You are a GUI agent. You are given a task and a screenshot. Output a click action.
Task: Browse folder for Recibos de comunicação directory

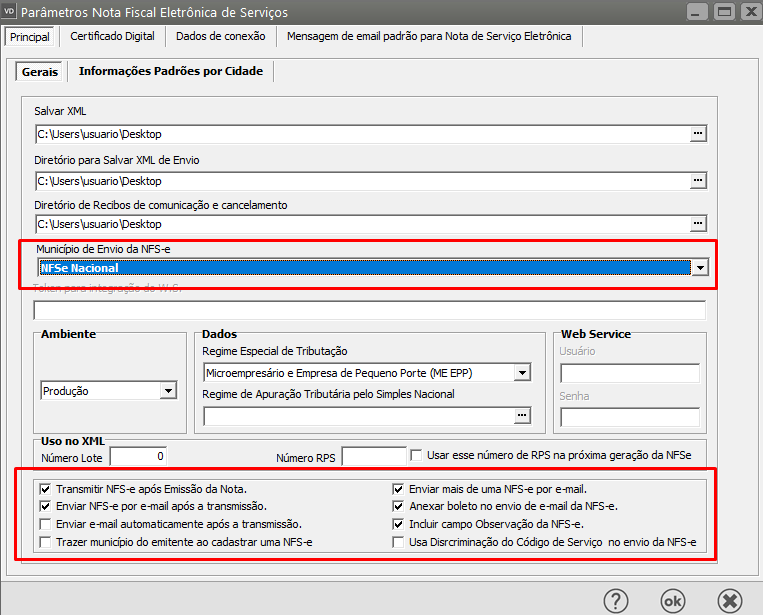pos(698,223)
